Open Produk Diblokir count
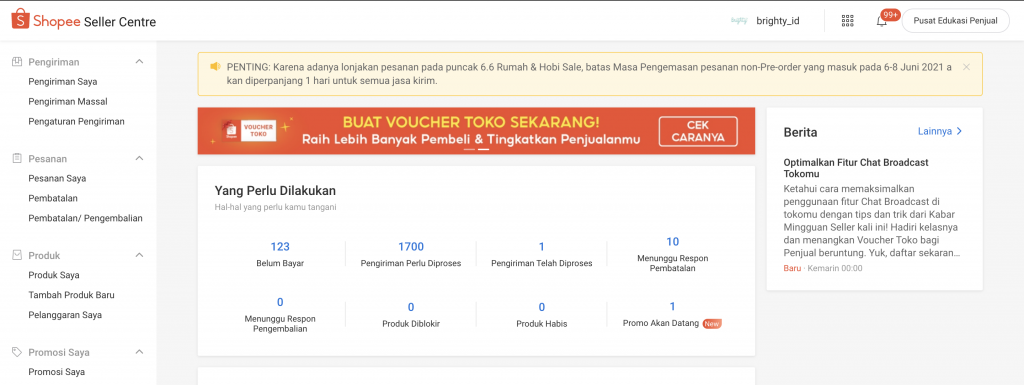The width and height of the screenshot is (1024, 385). pyautogui.click(x=411, y=315)
